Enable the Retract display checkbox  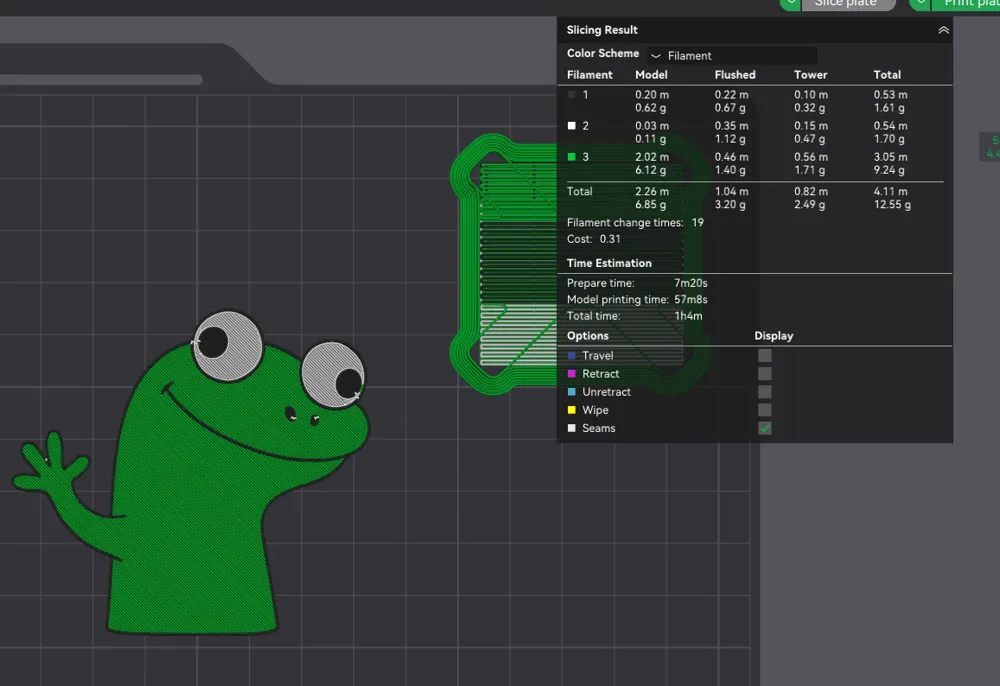click(765, 374)
